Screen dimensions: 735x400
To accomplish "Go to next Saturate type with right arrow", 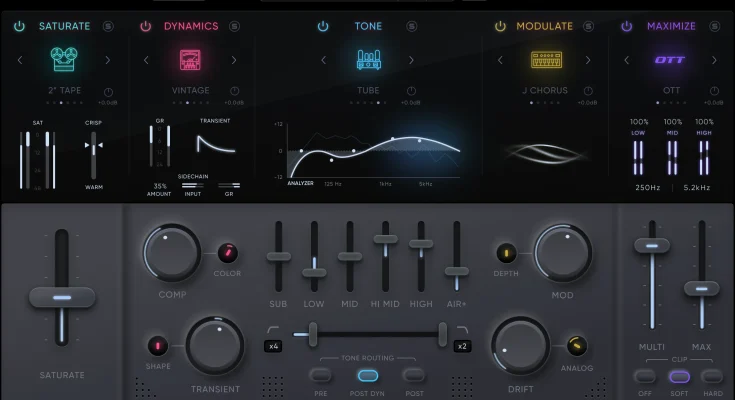I will click(108, 60).
